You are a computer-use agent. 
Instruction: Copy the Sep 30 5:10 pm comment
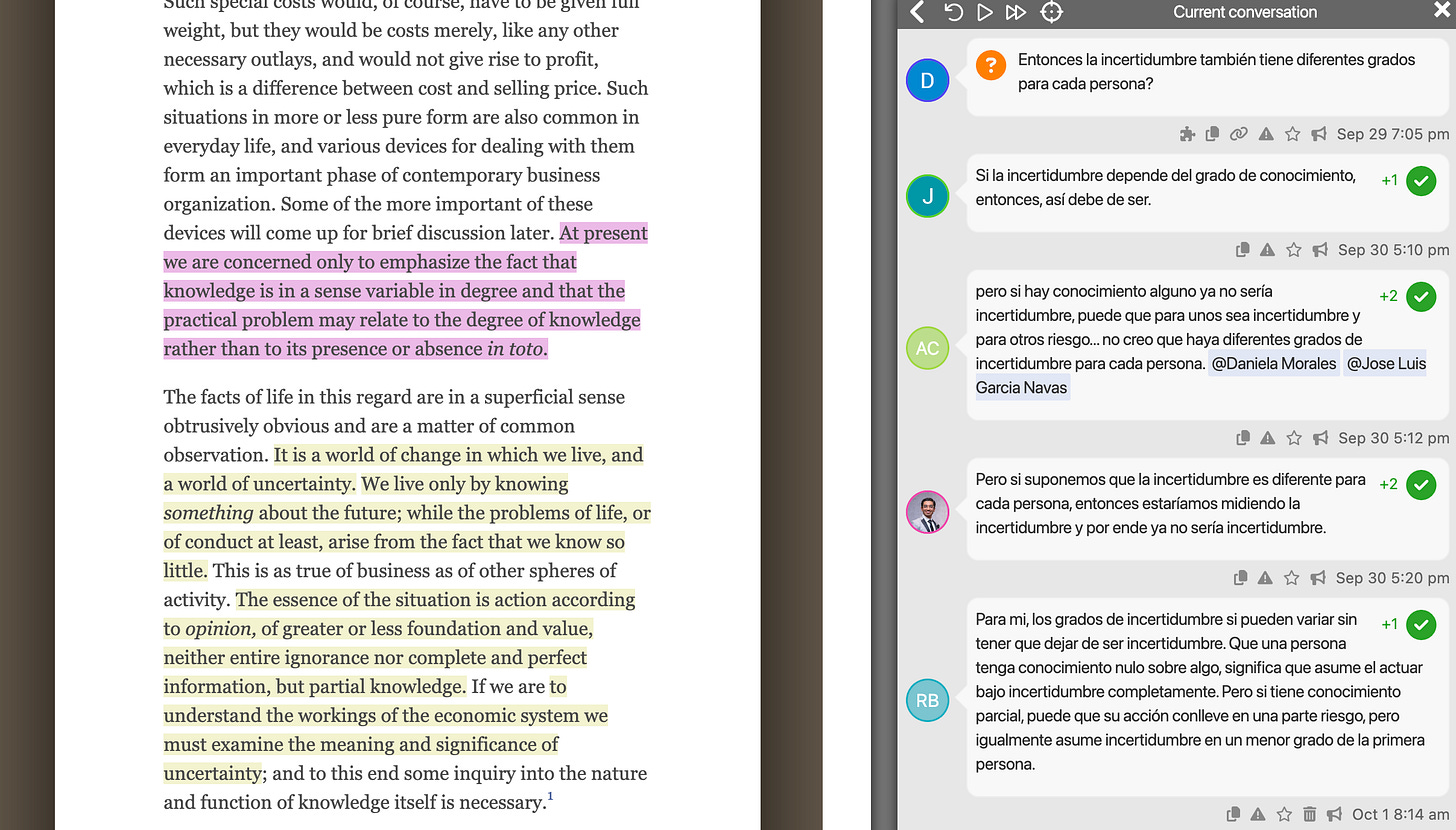tap(1243, 250)
